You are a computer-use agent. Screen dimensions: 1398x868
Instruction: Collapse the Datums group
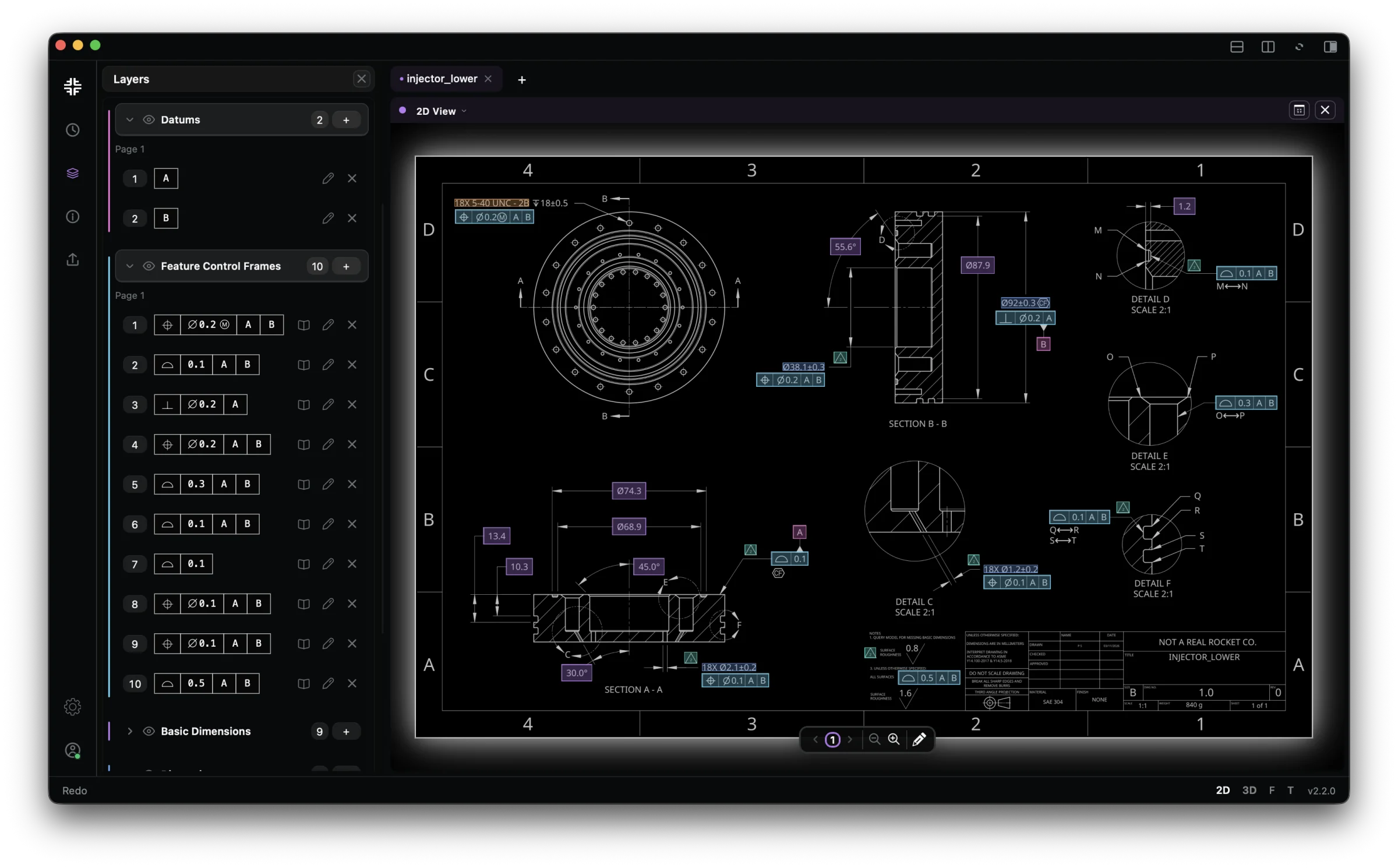(130, 119)
